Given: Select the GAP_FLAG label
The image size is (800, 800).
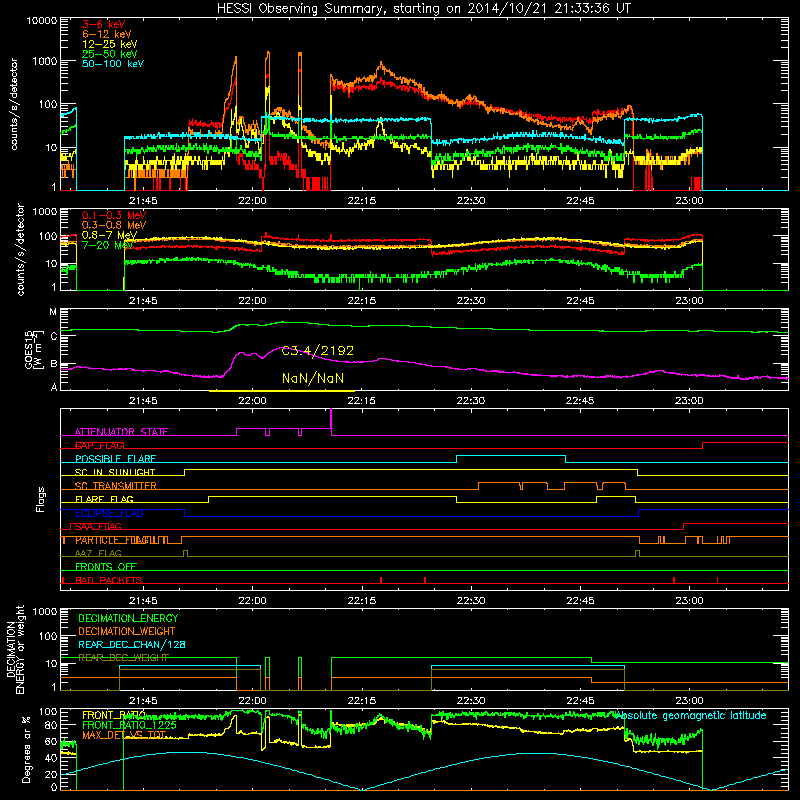Looking at the screenshot, I should (x=100, y=445).
